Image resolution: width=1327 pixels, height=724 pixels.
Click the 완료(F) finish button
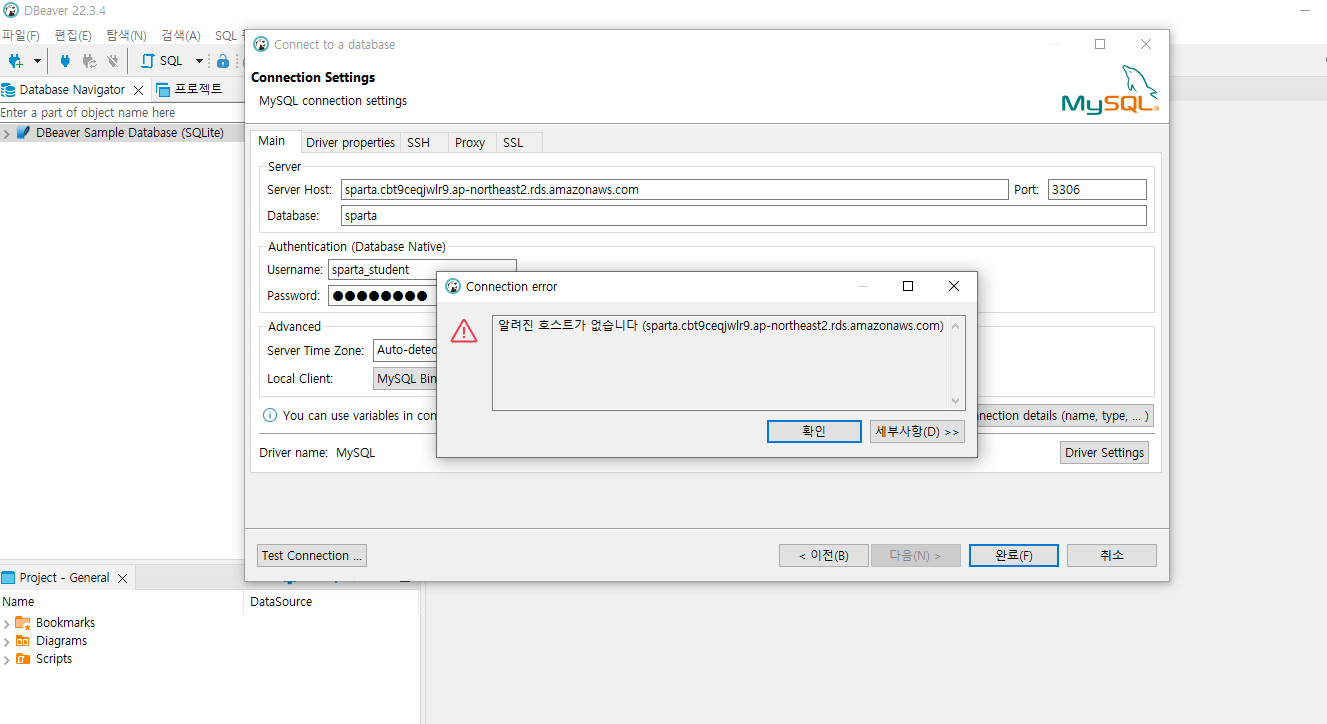point(1014,555)
